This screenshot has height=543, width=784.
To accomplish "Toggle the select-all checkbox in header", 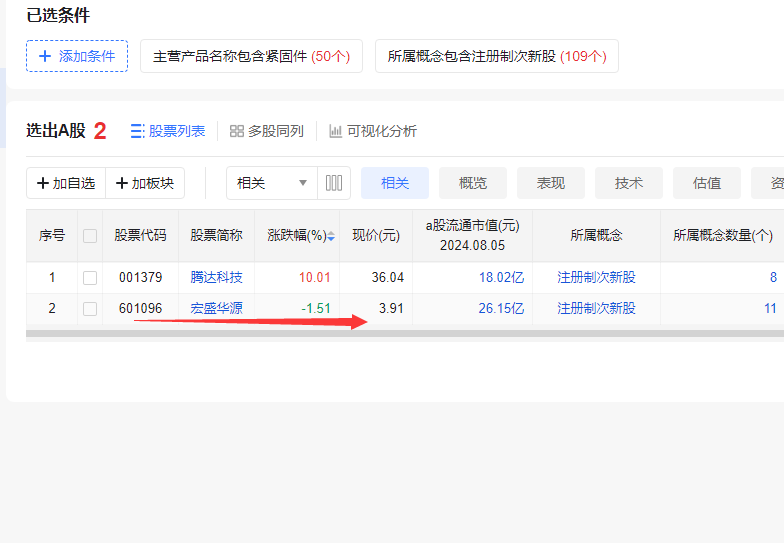I will (90, 236).
